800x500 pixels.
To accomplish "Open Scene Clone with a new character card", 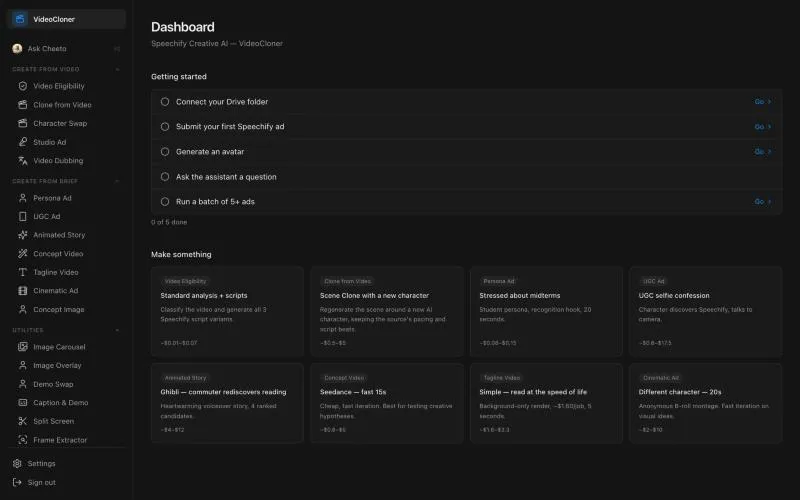I will click(387, 311).
